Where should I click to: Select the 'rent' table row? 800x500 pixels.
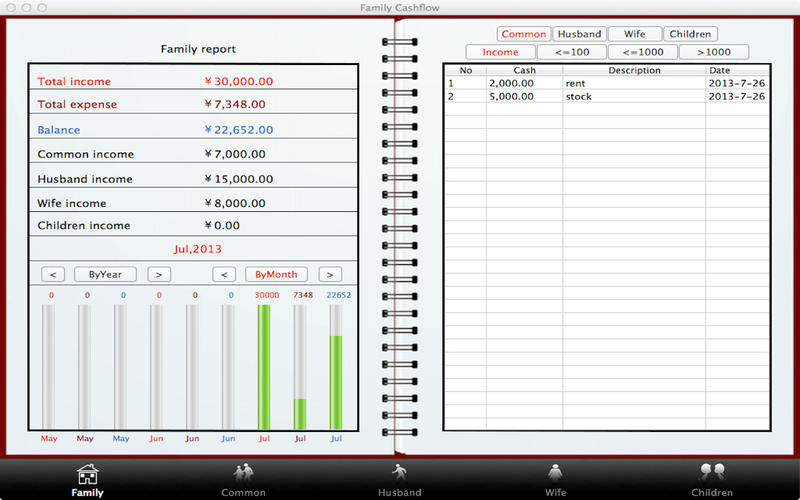607,83
